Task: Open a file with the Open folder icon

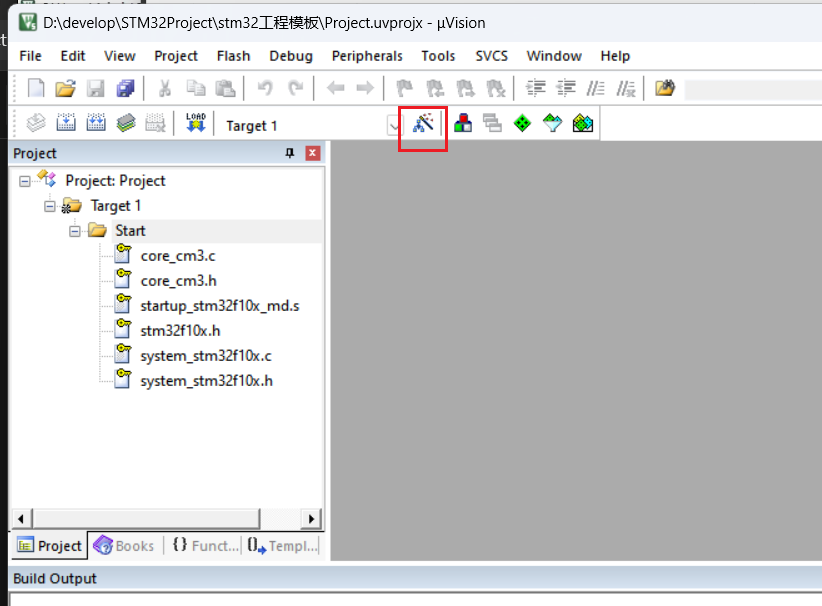Action: [x=66, y=88]
